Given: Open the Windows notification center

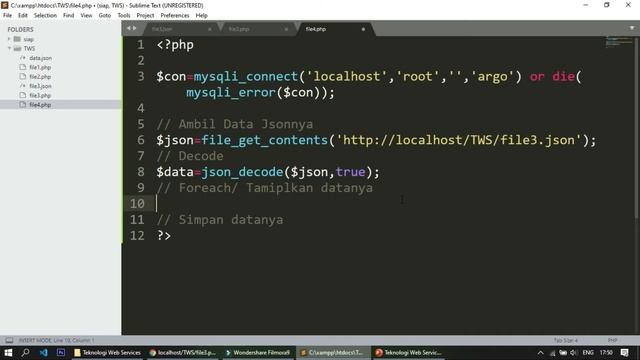Looking at the screenshot, I should [x=624, y=353].
